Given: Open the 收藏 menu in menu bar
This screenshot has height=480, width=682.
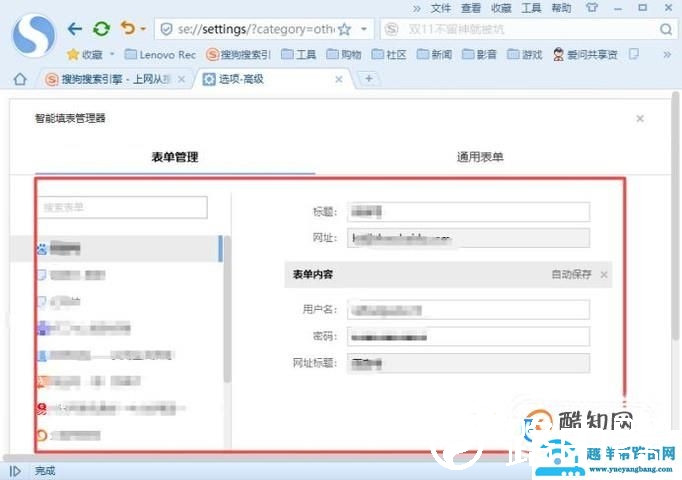Looking at the screenshot, I should pos(501,8).
